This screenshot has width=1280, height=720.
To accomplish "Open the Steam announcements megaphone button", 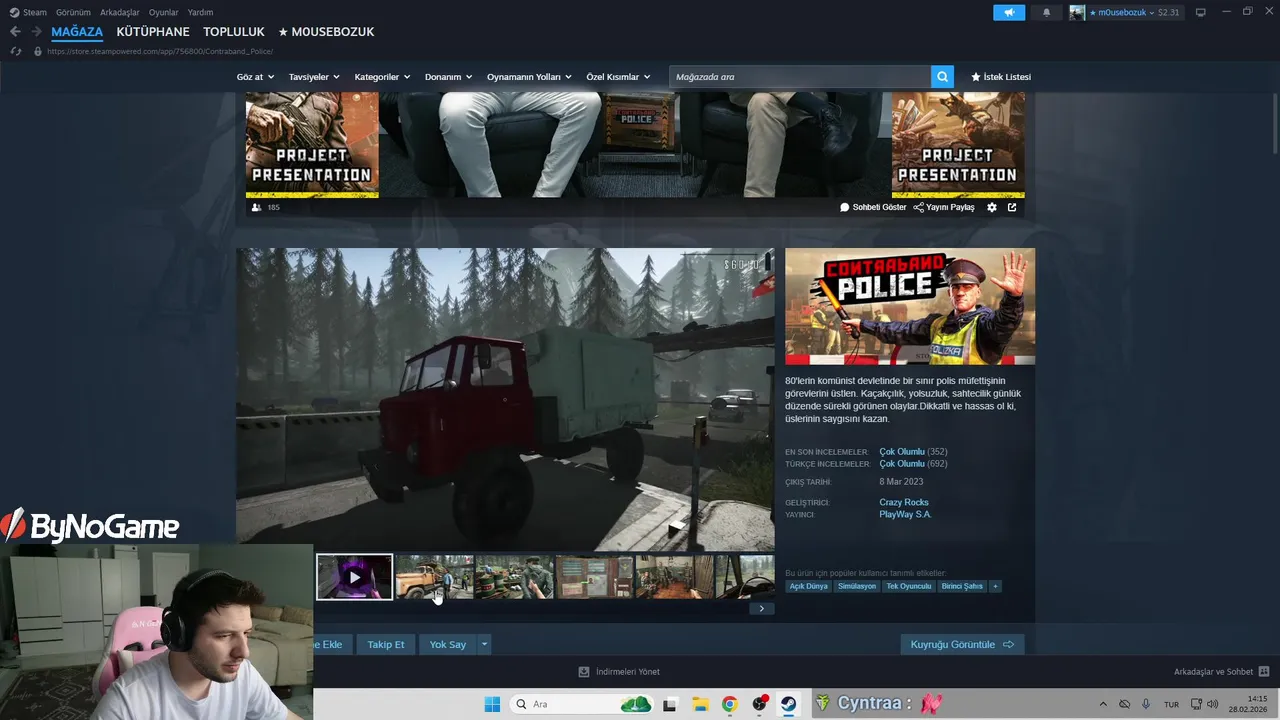I will (x=1009, y=12).
